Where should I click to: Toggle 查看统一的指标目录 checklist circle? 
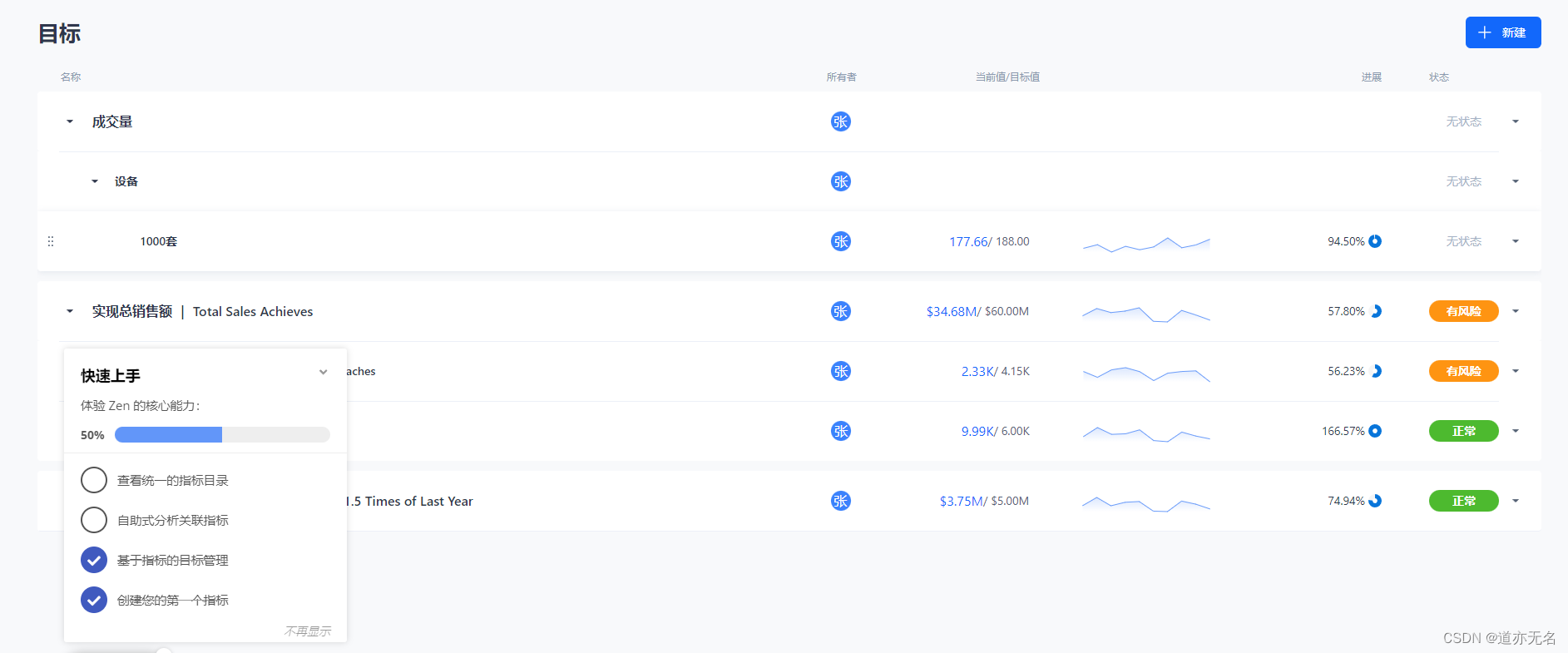(x=94, y=480)
